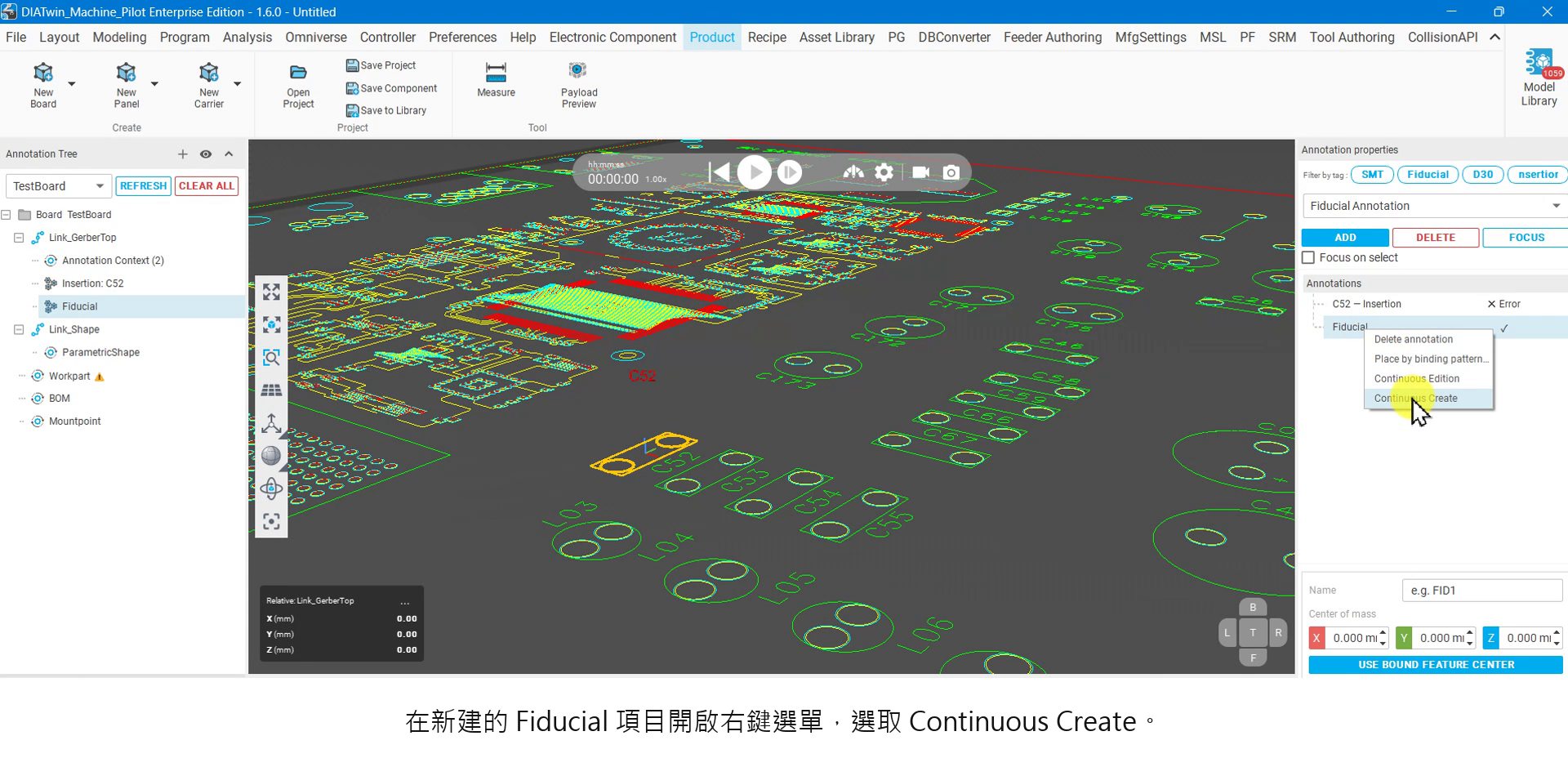Toggle the Fiducial tag filter

pyautogui.click(x=1428, y=175)
